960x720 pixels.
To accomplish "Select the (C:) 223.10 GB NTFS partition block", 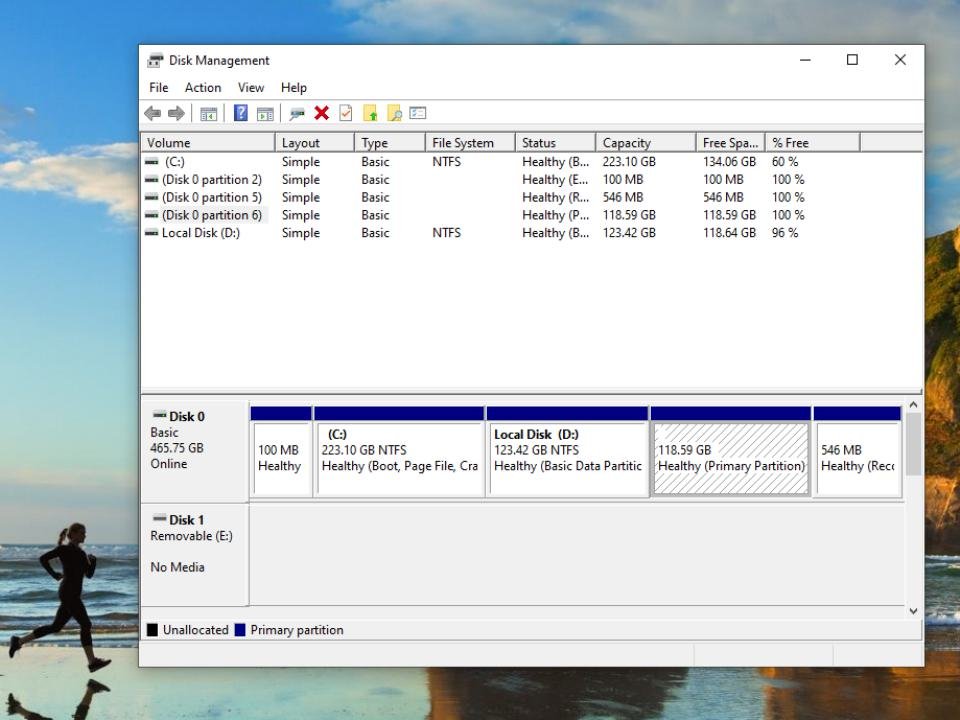I will click(399, 452).
